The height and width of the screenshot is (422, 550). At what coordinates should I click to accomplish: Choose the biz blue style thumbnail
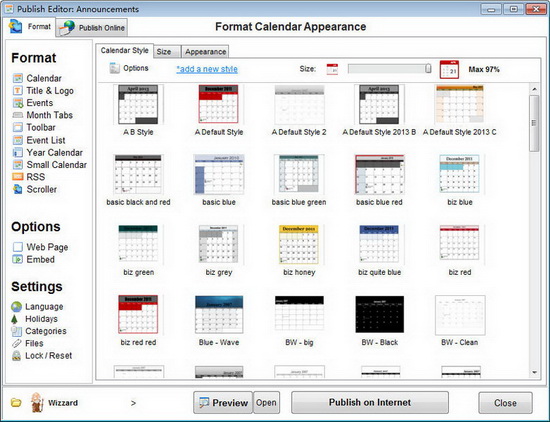coord(460,174)
